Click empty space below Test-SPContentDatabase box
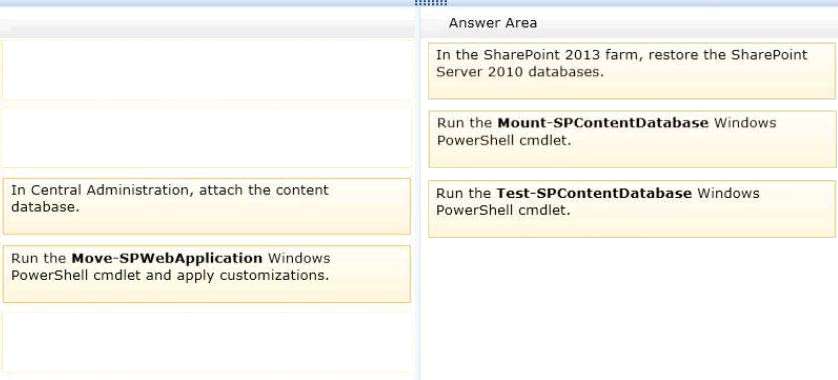Viewport: 838px width, 380px height. coord(631,309)
